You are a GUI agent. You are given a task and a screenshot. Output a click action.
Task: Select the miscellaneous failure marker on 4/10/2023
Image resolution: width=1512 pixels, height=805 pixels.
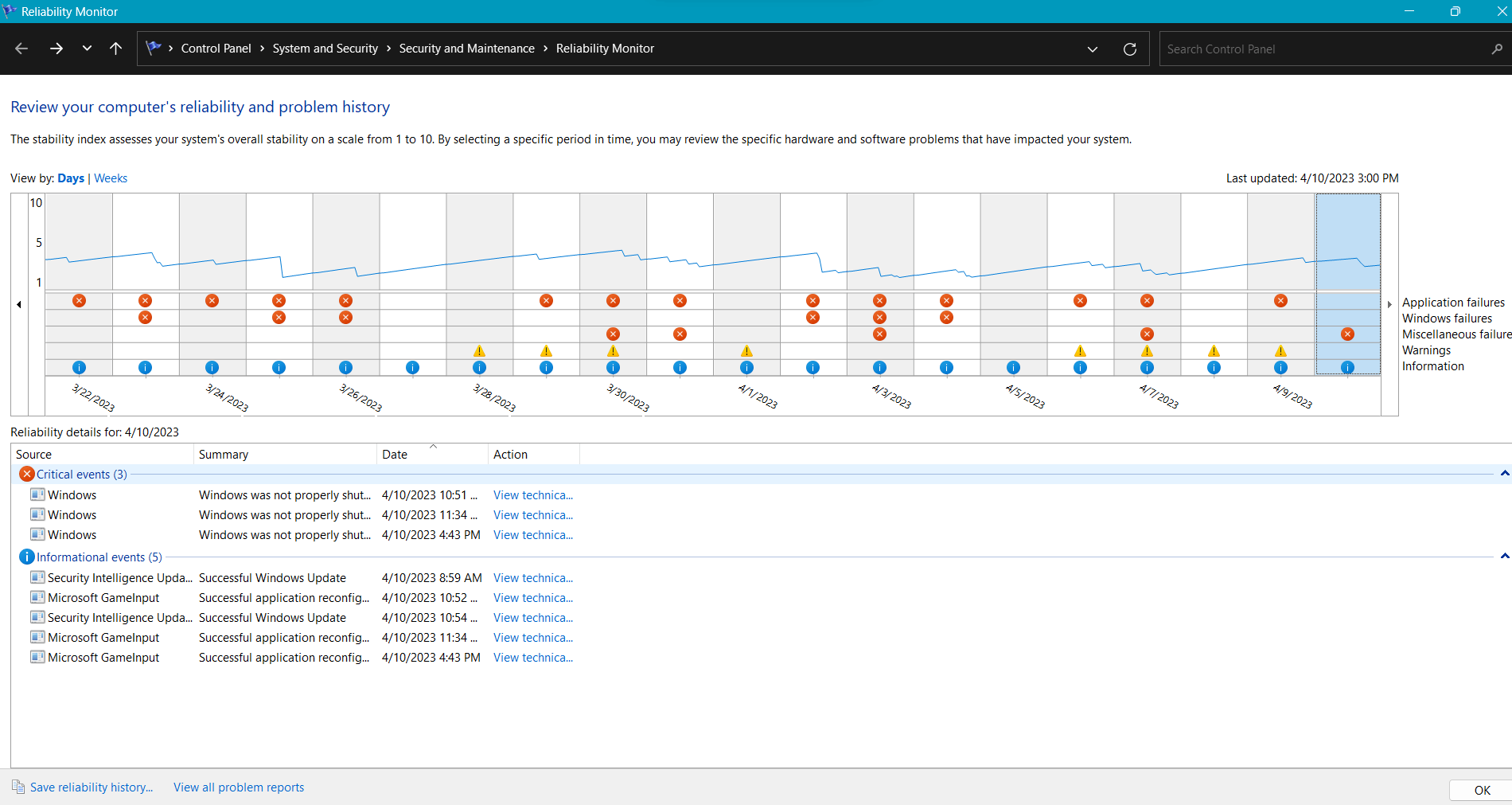point(1347,334)
